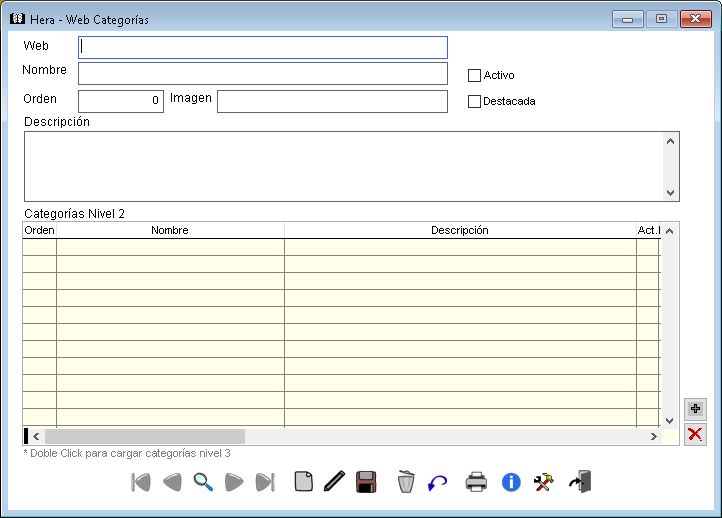Go to the first record
The height and width of the screenshot is (518, 722).
pos(141,482)
